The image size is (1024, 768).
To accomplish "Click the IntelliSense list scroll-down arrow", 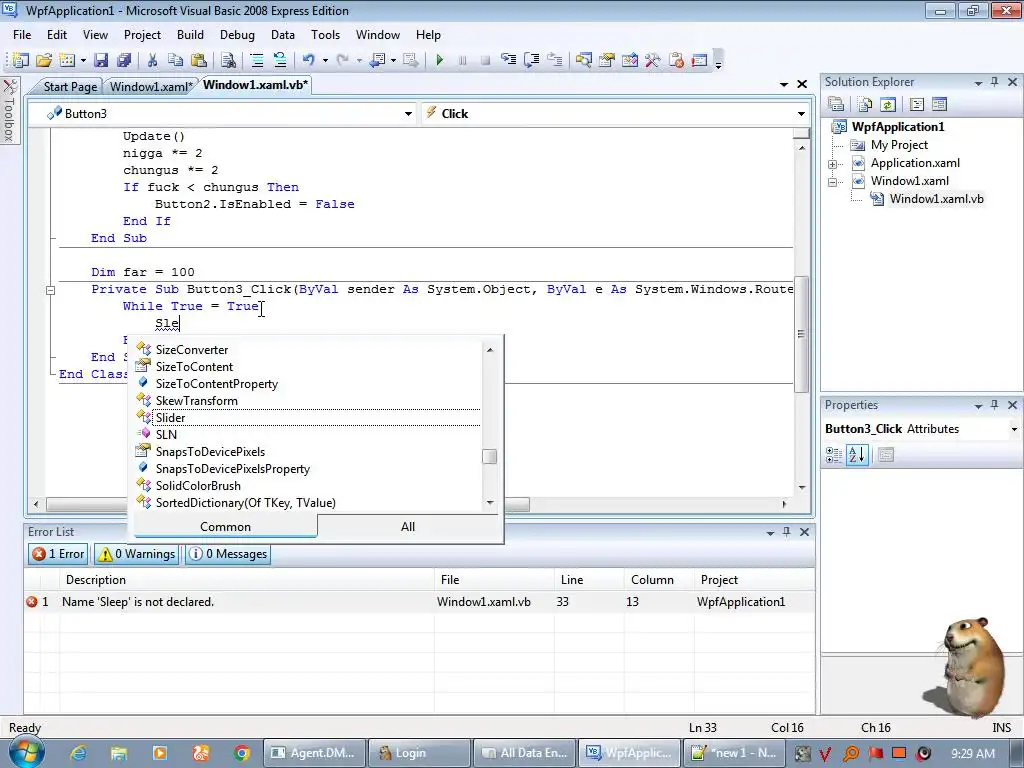I will (490, 503).
